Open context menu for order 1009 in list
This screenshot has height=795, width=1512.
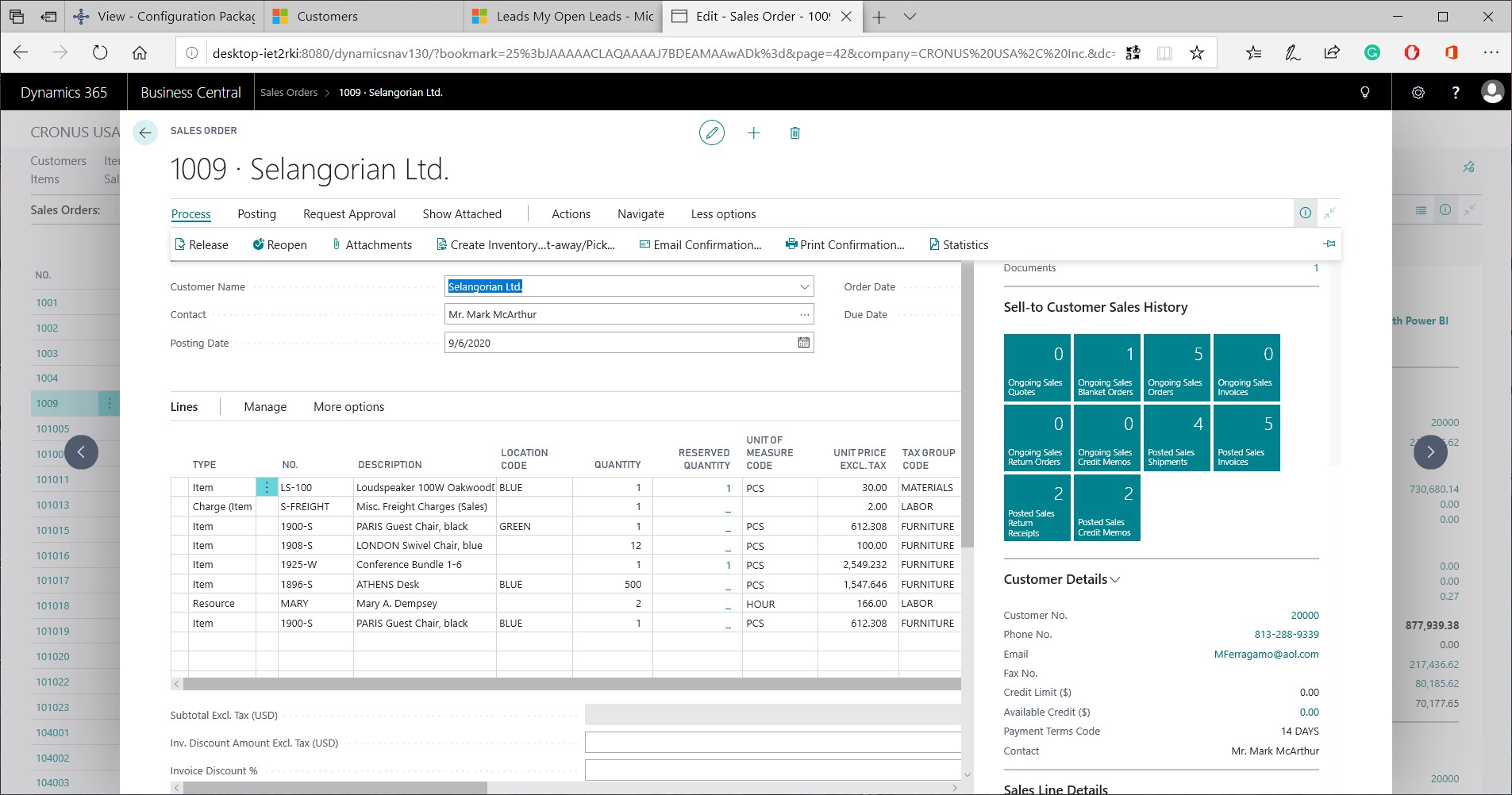(x=110, y=404)
